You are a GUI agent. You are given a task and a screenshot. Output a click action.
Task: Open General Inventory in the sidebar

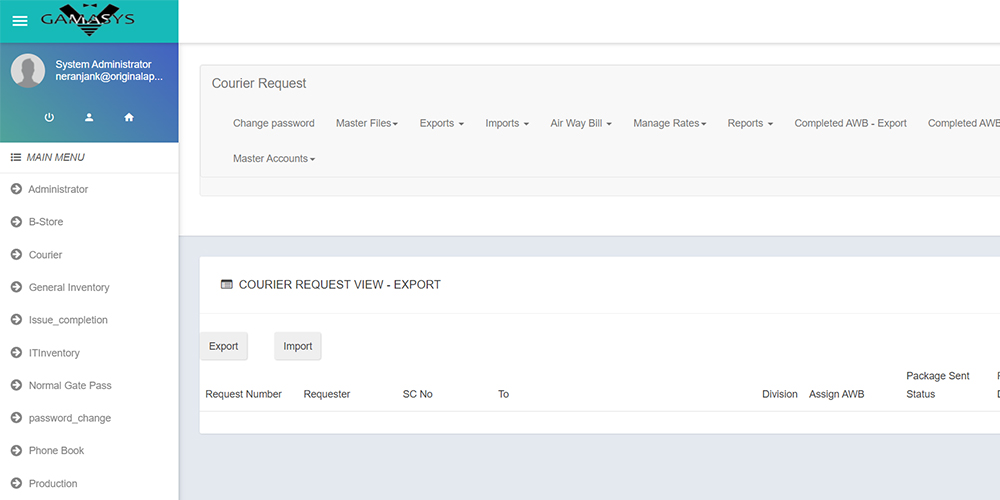pos(69,288)
